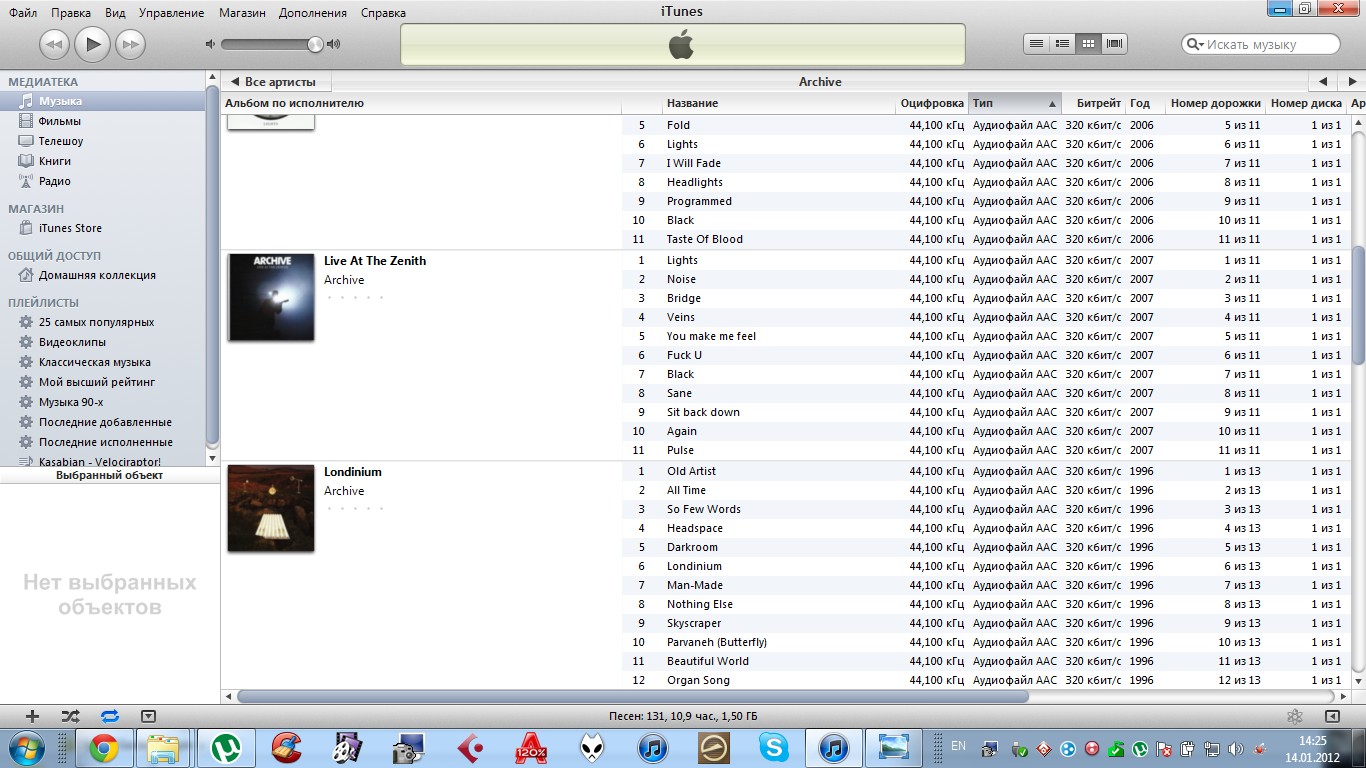This screenshot has width=1366, height=768.
Task: Skip back with the Previous track button
Action: point(54,44)
